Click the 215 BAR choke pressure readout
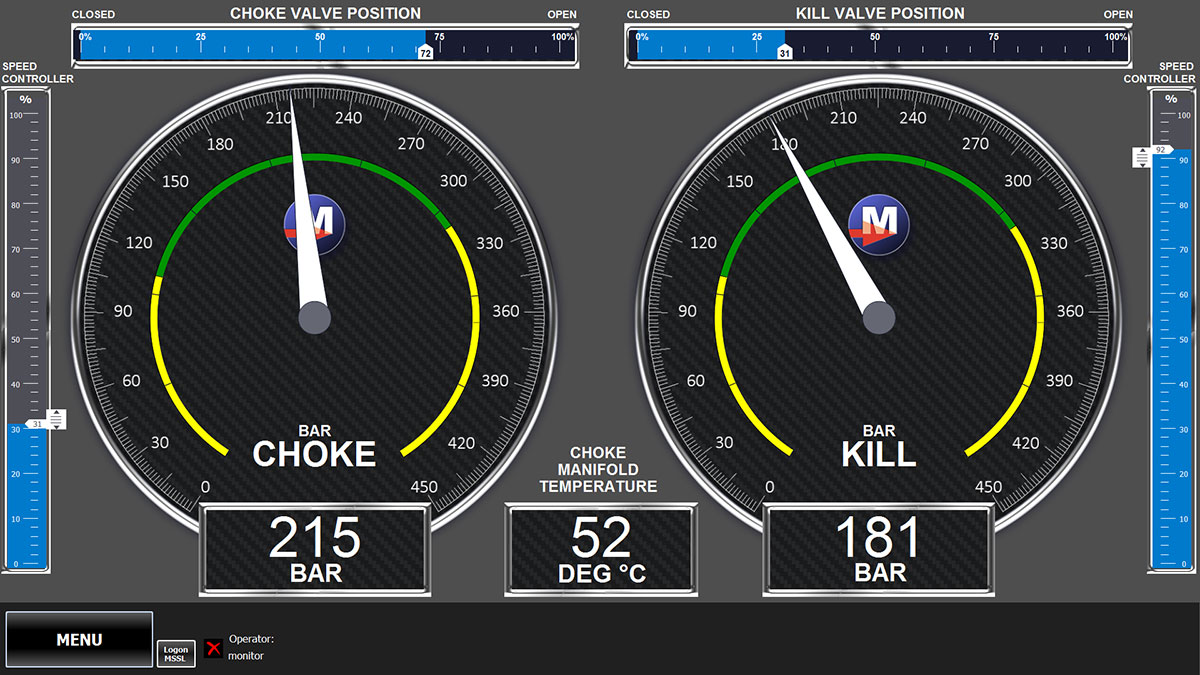 [x=315, y=545]
